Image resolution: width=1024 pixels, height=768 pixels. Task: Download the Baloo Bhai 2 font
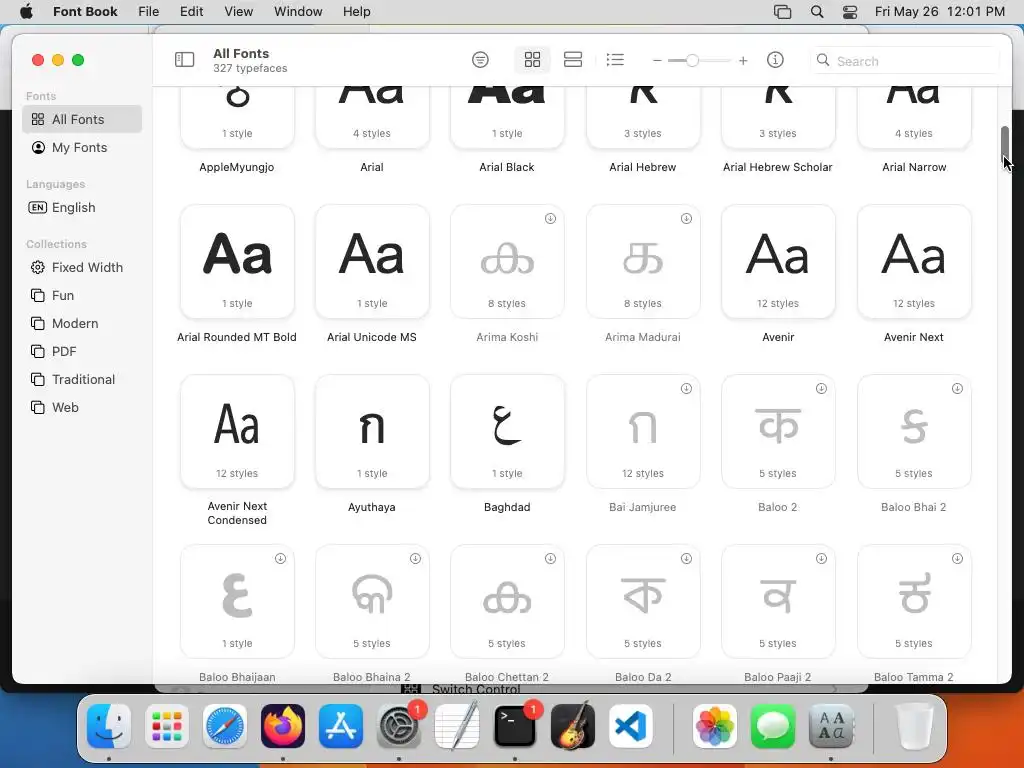click(x=957, y=389)
